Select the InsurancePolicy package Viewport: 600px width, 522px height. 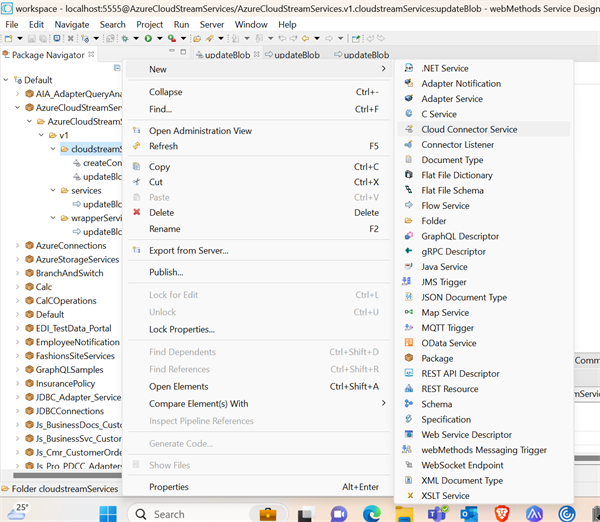point(65,383)
